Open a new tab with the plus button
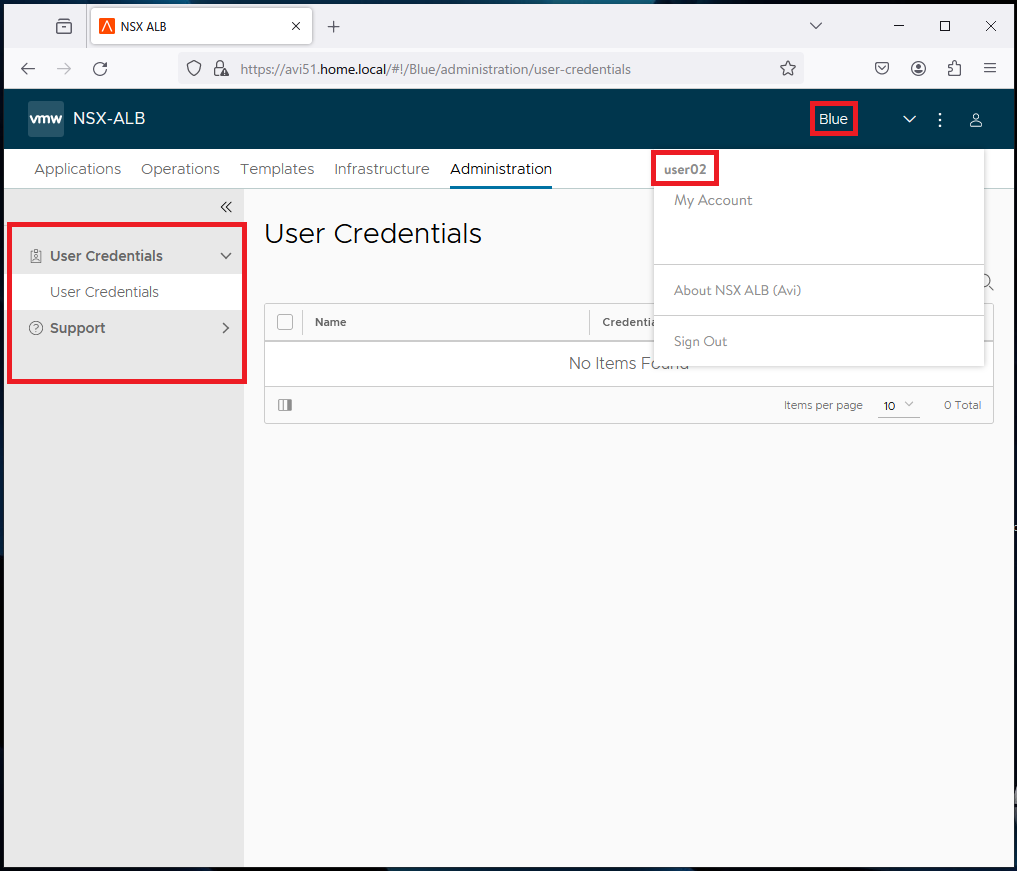This screenshot has width=1020, height=874. tap(334, 27)
